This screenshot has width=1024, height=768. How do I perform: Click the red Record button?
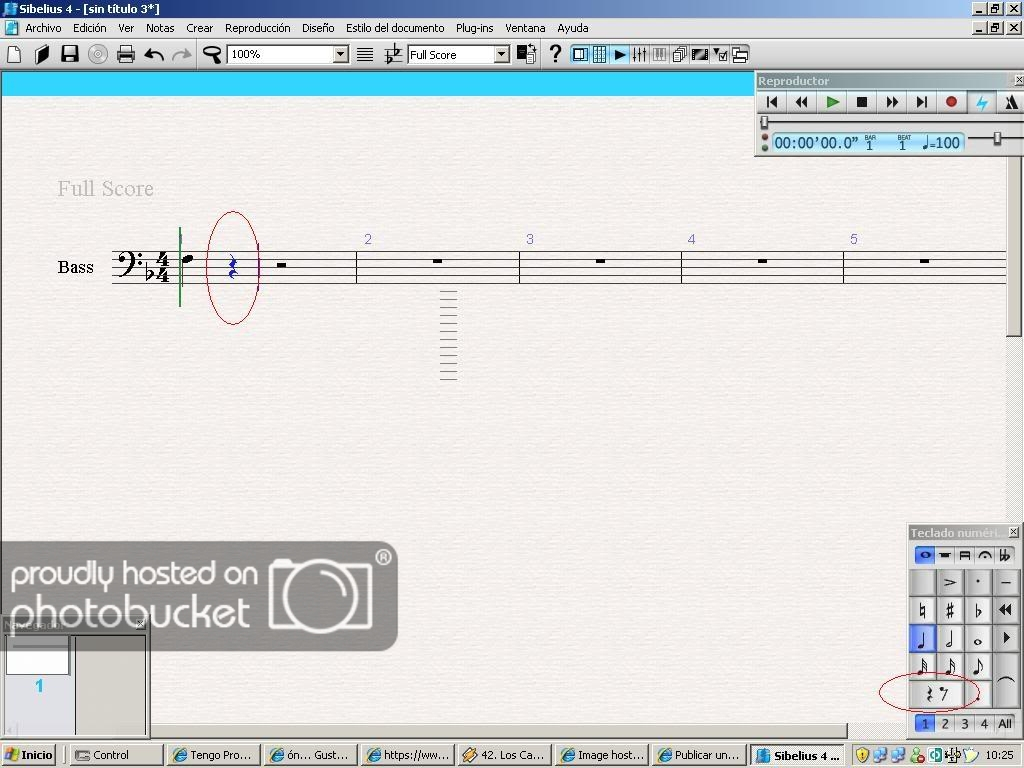952,102
